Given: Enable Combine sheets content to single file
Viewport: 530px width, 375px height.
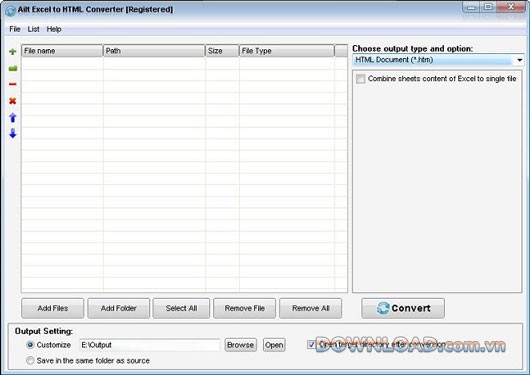Looking at the screenshot, I should (361, 79).
